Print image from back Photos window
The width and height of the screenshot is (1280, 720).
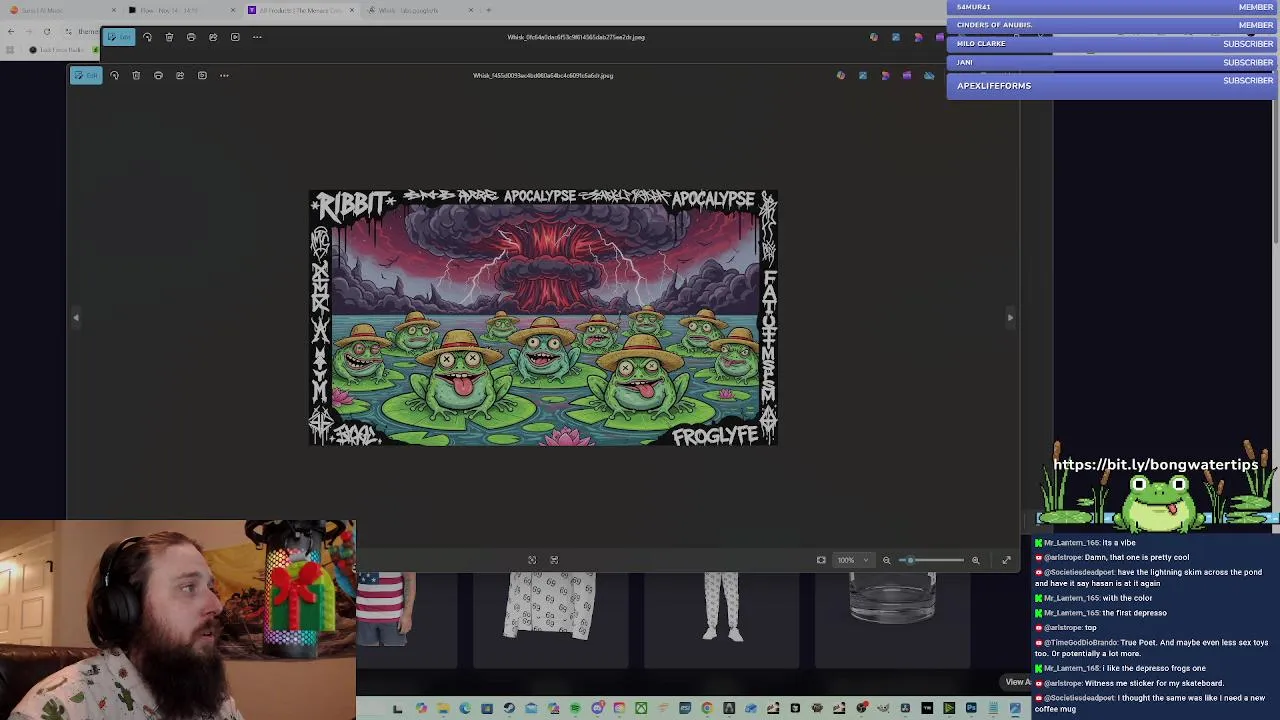(191, 37)
